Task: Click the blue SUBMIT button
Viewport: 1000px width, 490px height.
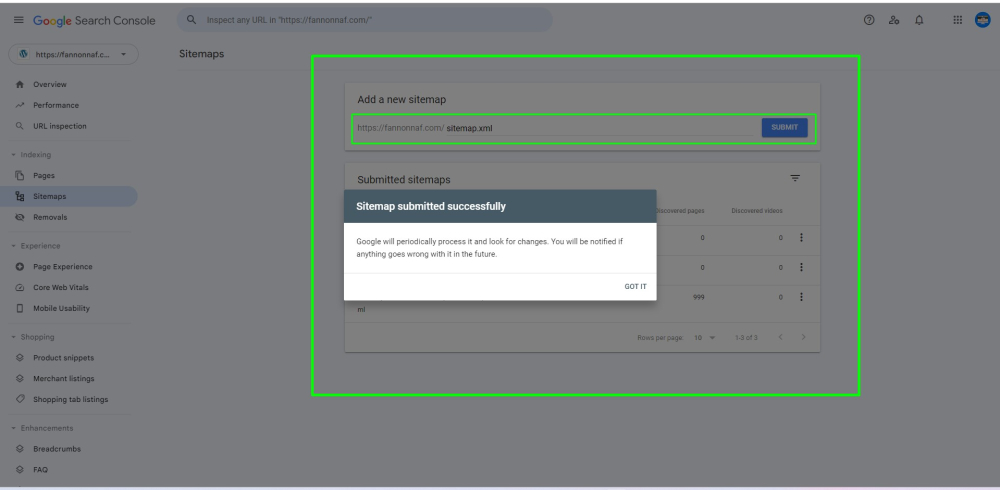Action: click(x=784, y=128)
